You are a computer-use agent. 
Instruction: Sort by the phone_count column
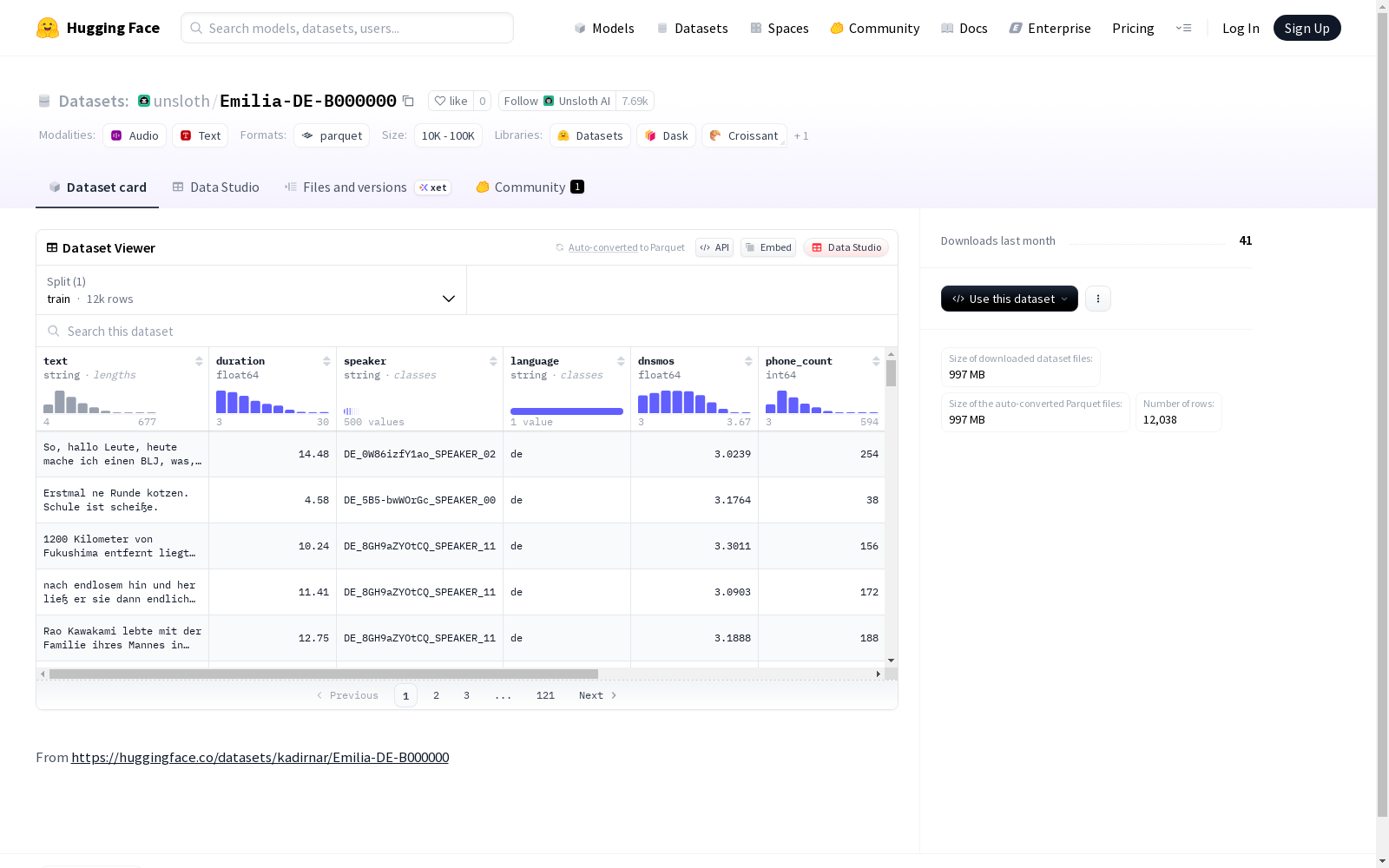click(876, 361)
